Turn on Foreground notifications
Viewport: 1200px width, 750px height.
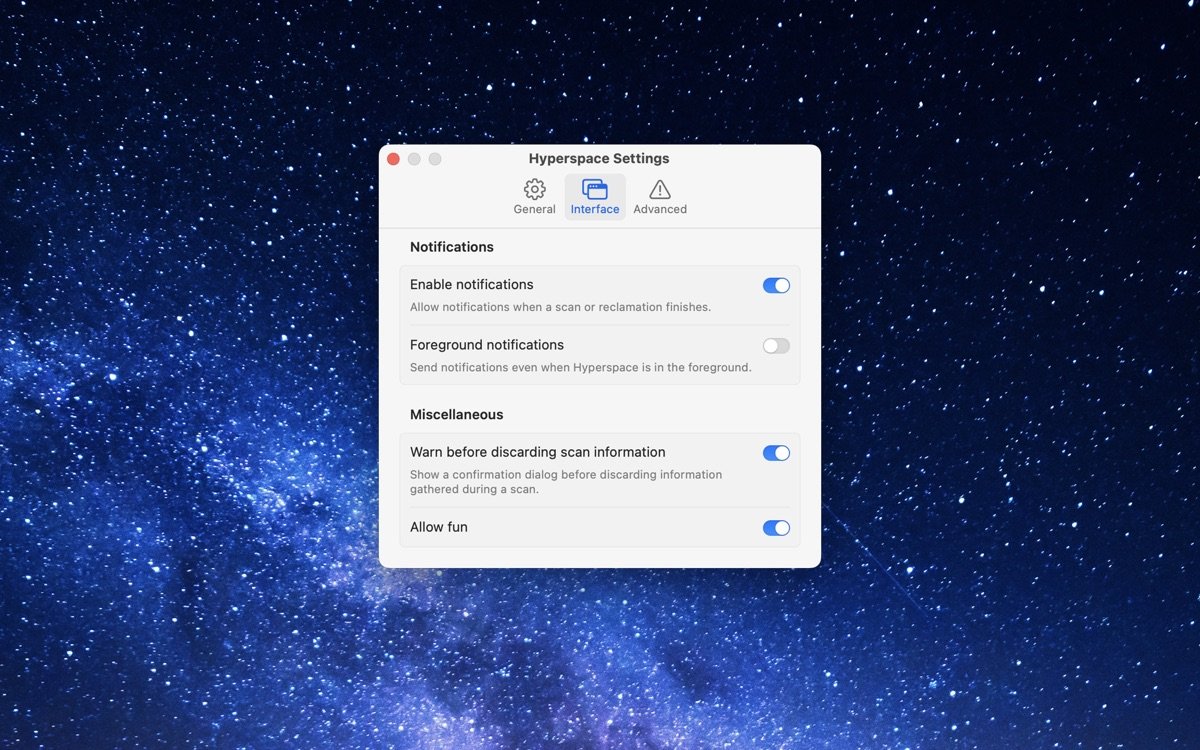(x=776, y=345)
